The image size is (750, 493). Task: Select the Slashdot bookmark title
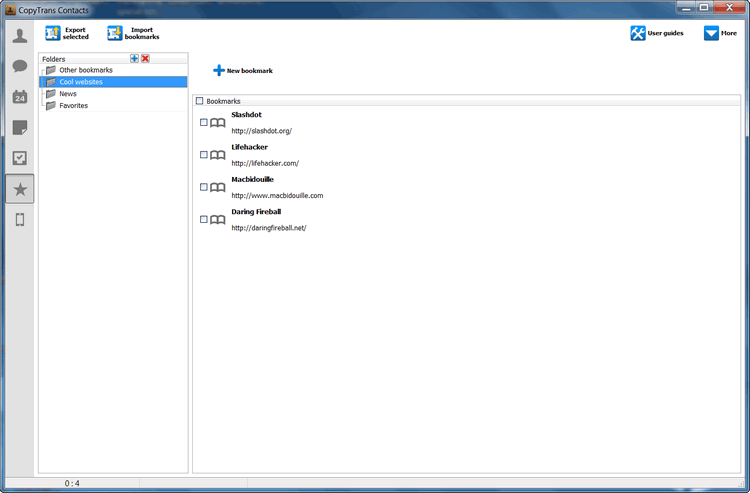point(246,115)
